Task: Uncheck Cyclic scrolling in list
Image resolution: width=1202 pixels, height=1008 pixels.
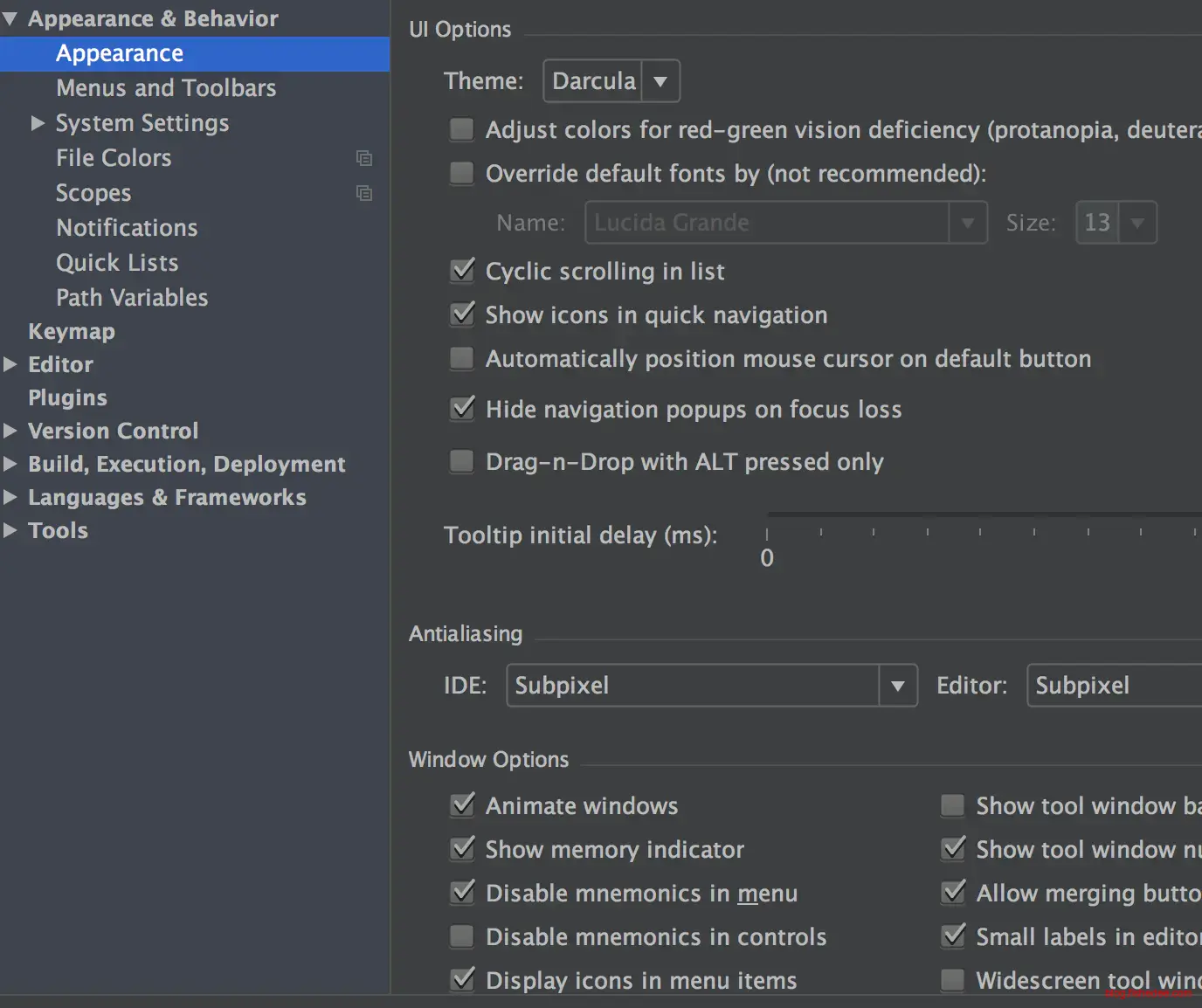Action: [x=462, y=272]
